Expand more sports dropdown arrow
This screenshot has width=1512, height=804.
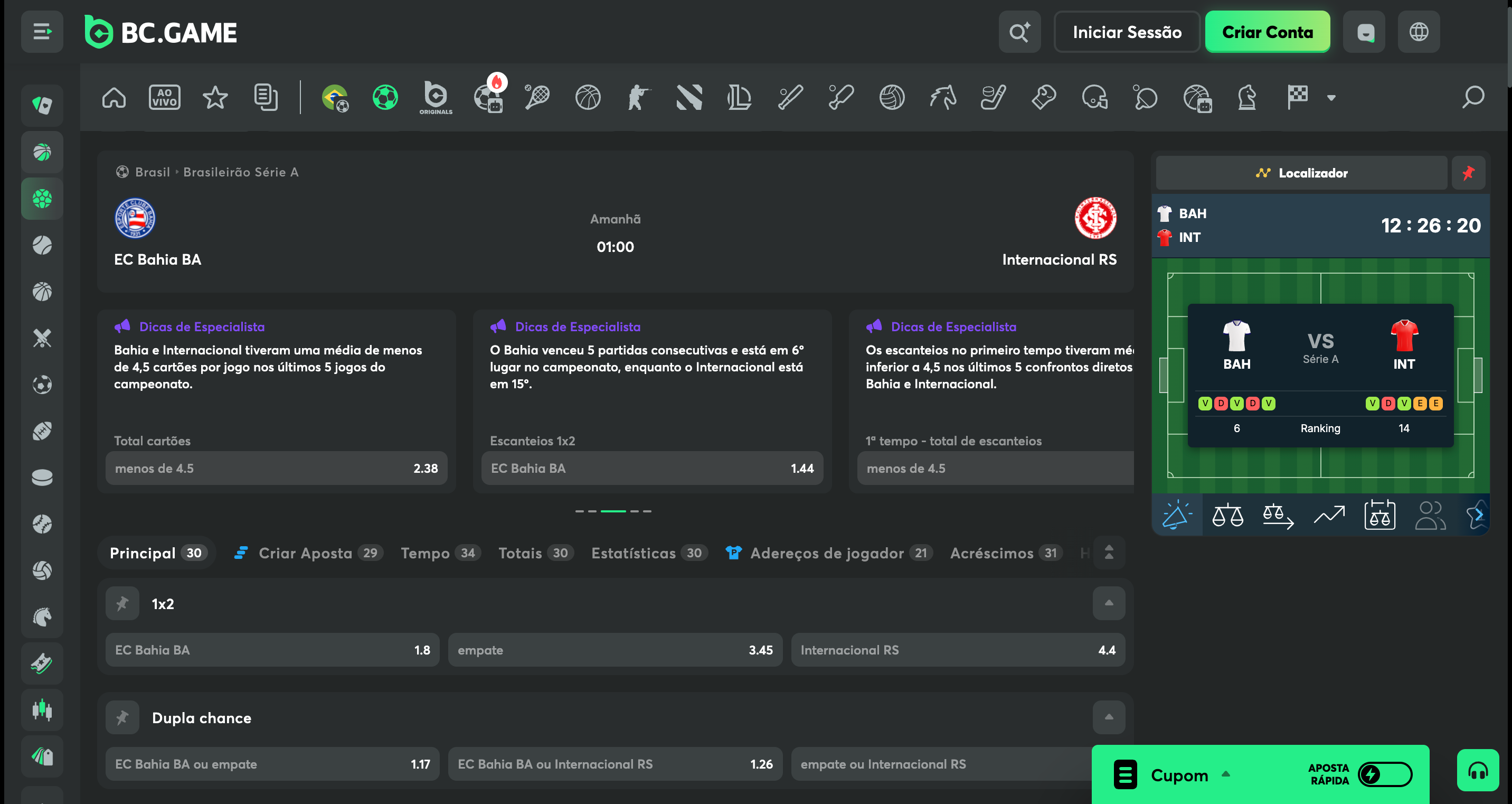[1331, 98]
